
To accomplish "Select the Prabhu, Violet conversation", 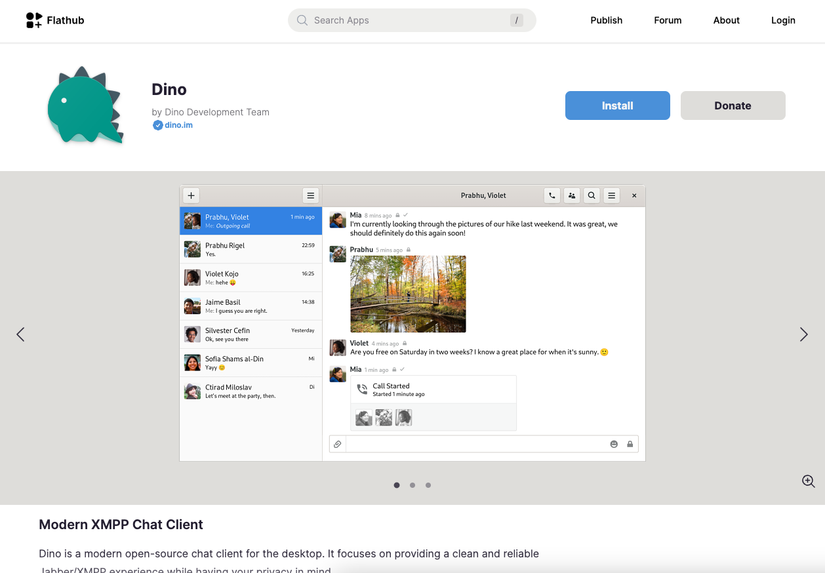I will point(251,220).
